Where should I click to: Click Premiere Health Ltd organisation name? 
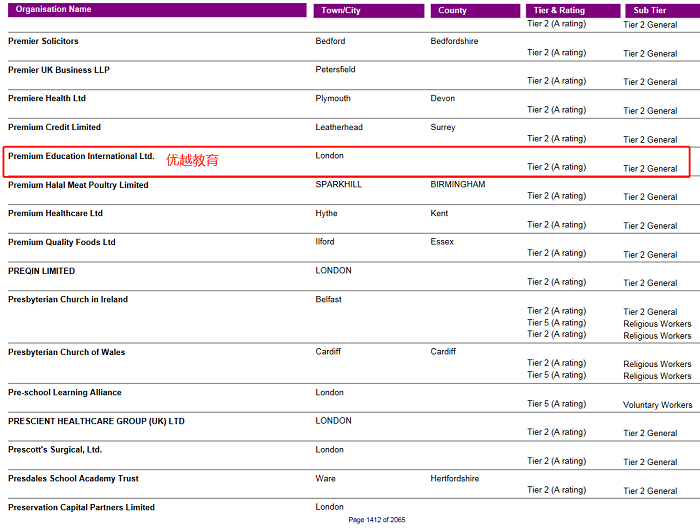[x=47, y=98]
